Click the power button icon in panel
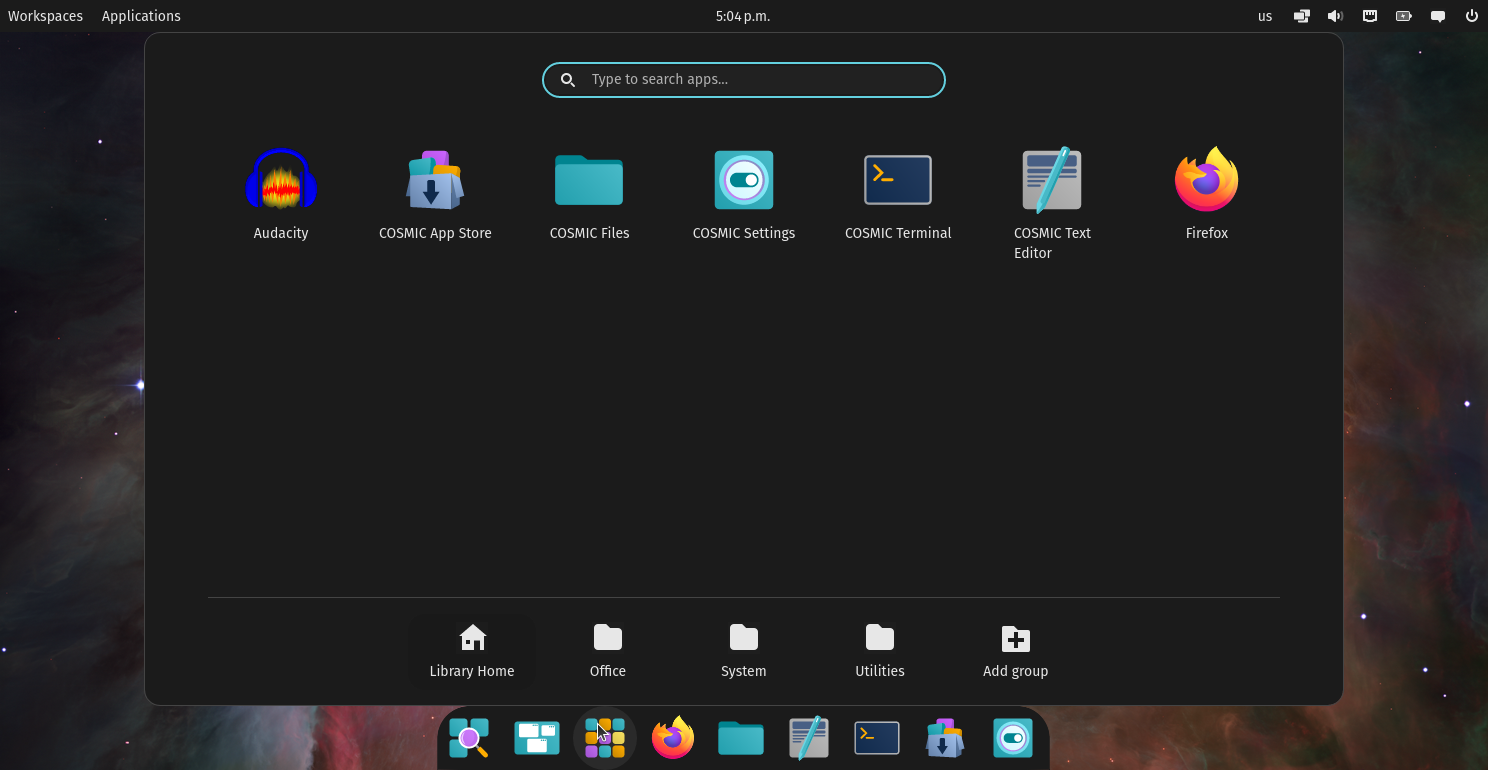Viewport: 1488px width, 770px height. pos(1472,16)
